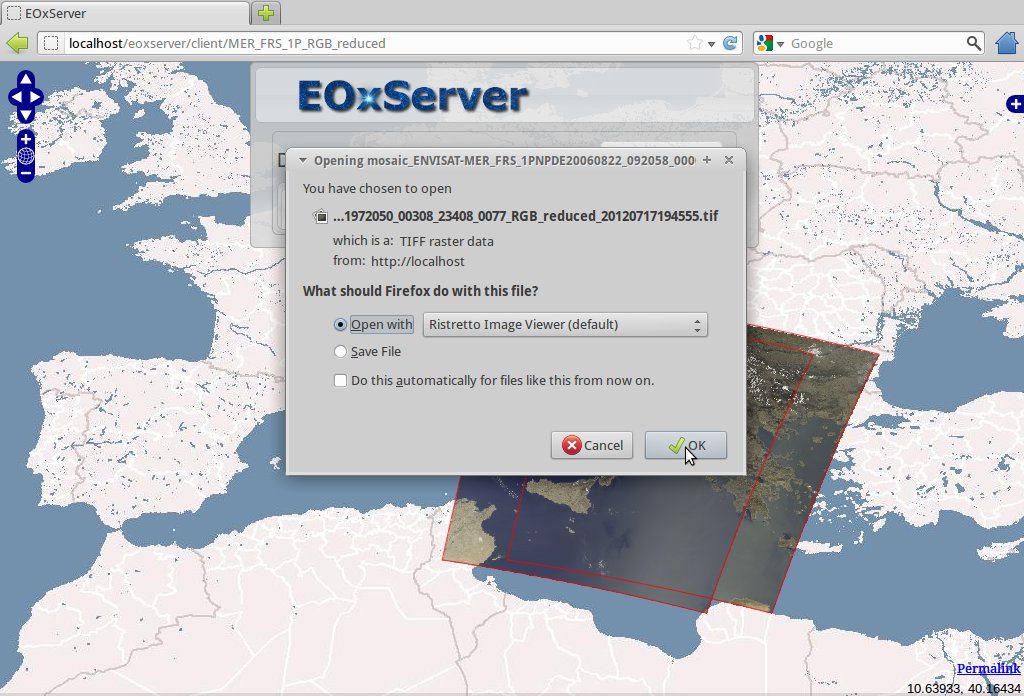The height and width of the screenshot is (696, 1024).
Task: Open the URL history dropdown arrow
Action: pos(712,44)
